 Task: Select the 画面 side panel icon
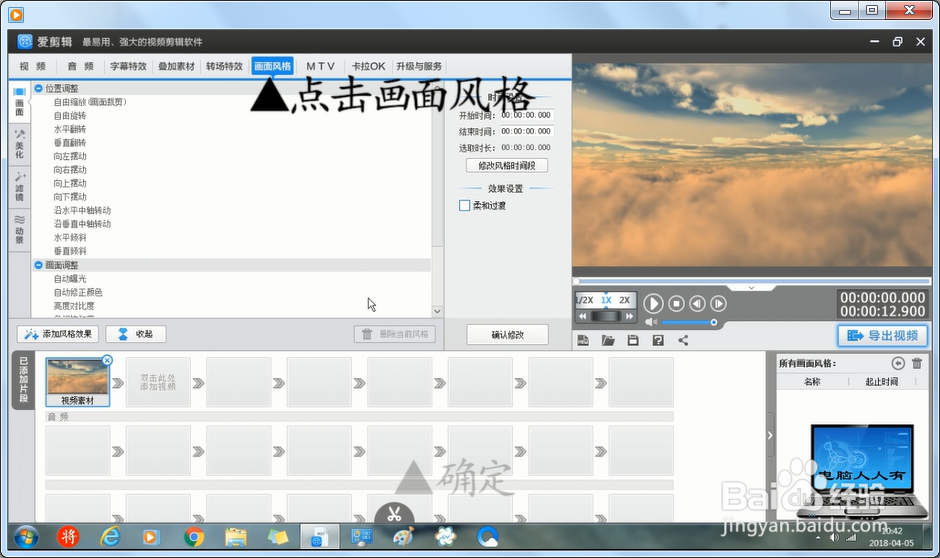tap(19, 101)
